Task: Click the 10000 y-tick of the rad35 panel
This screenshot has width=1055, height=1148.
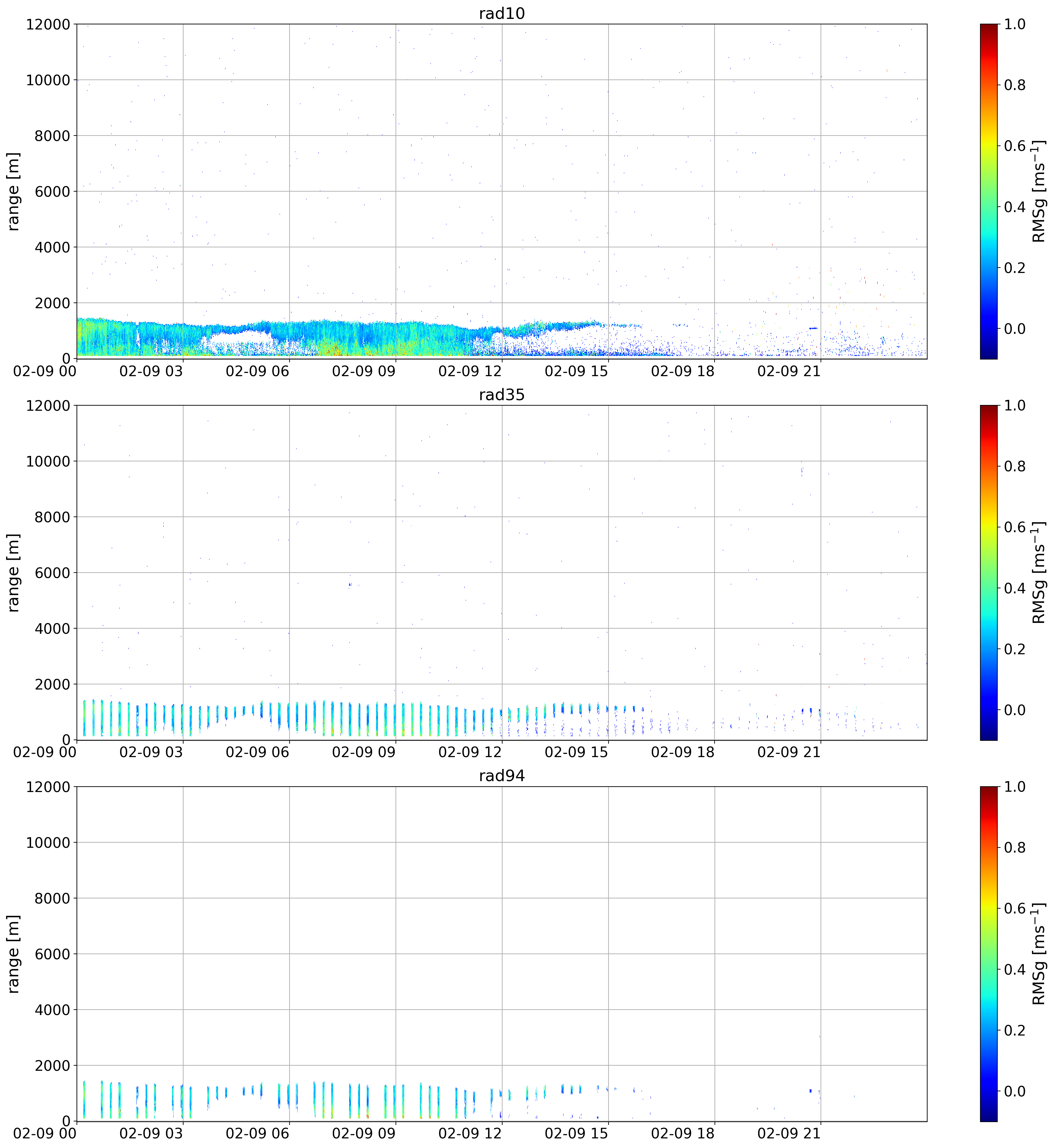Action: (x=48, y=461)
